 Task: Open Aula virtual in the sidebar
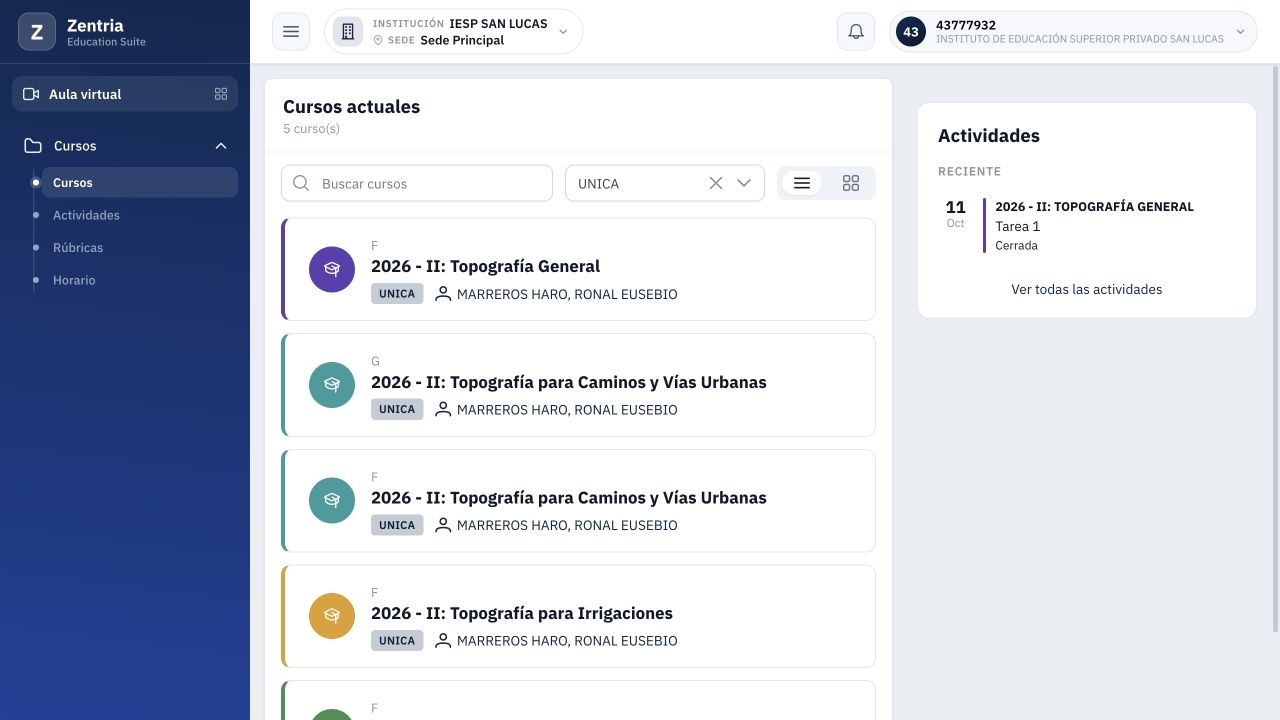(125, 94)
